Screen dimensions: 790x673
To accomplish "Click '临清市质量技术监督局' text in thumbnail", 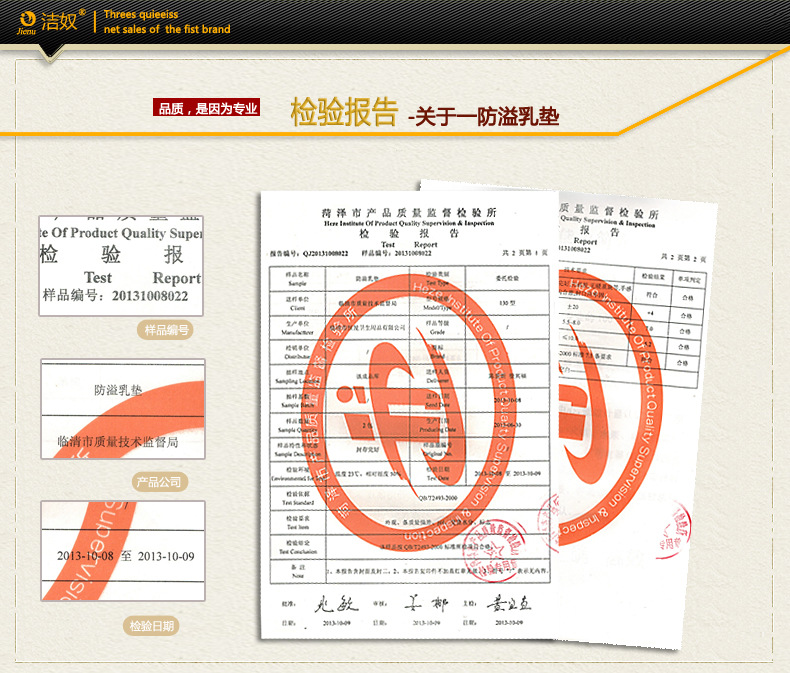I will pos(118,442).
